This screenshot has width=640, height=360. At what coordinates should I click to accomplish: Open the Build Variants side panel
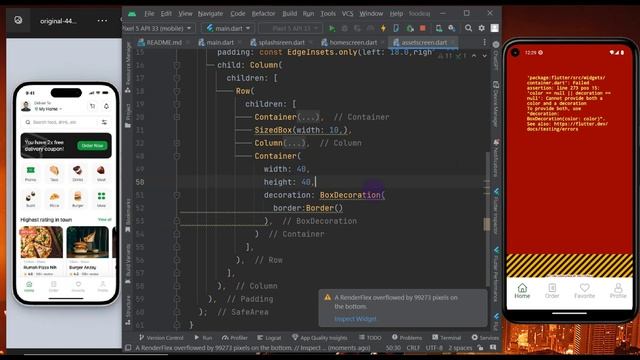128,263
